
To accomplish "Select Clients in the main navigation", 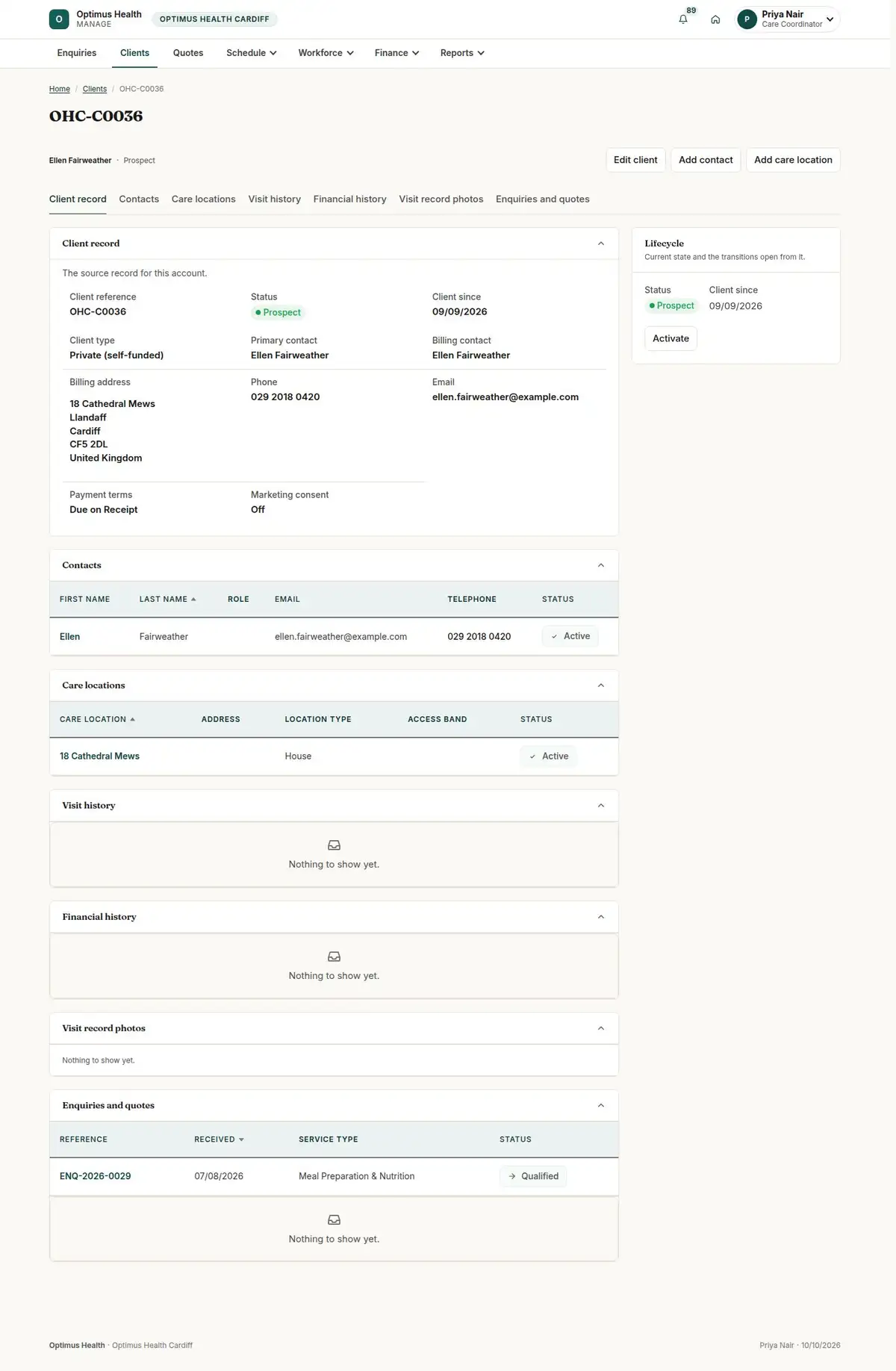I will tap(134, 53).
